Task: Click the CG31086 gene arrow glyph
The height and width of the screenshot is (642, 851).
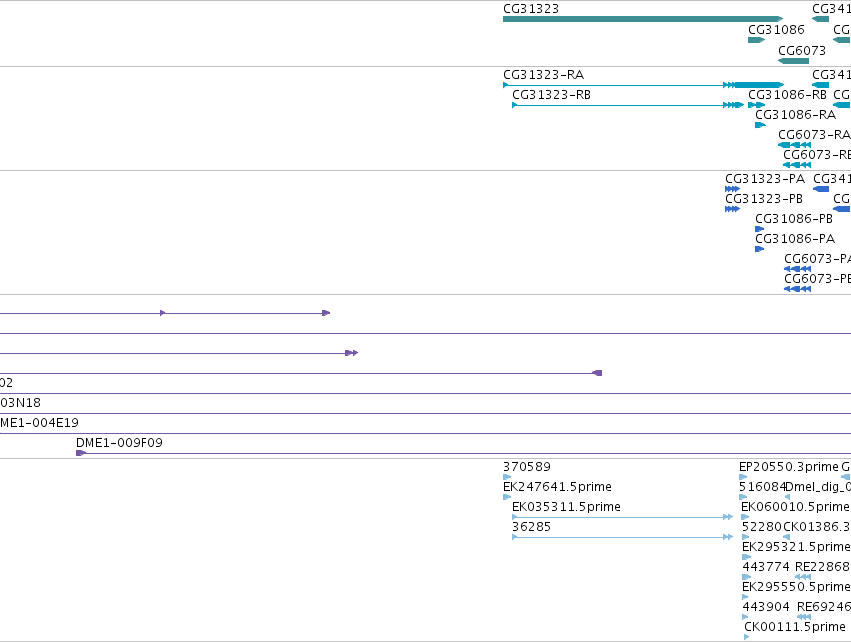Action: [757, 40]
